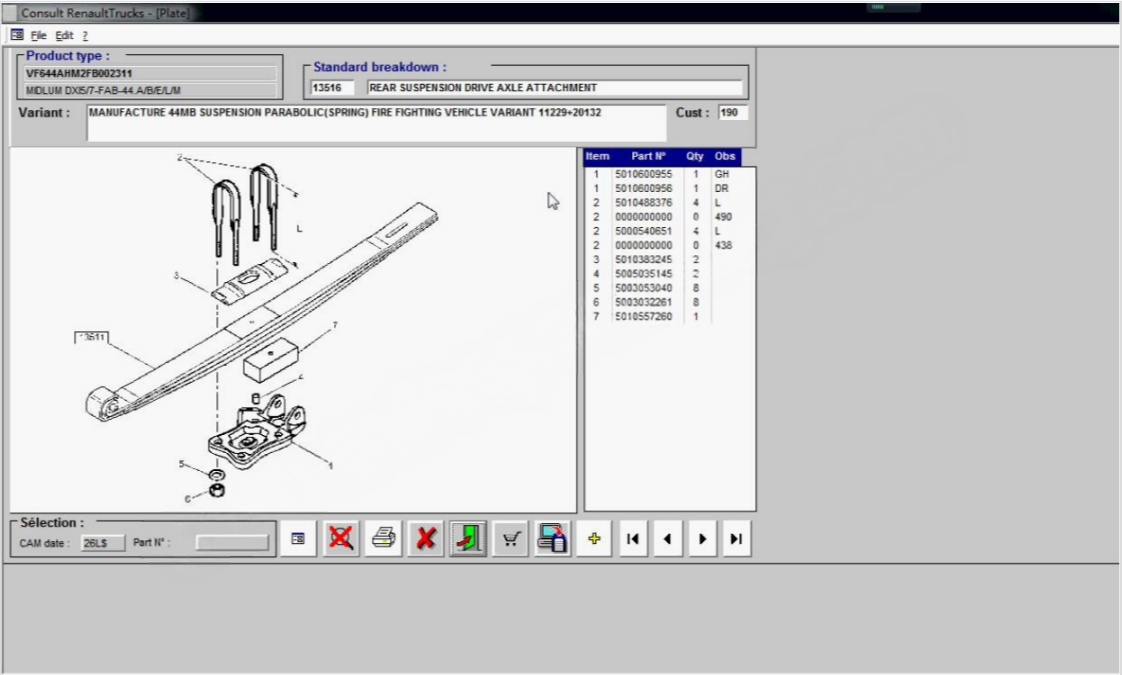This screenshot has height=675, width=1122.
Task: Select part number 5003053040
Action: 643,288
